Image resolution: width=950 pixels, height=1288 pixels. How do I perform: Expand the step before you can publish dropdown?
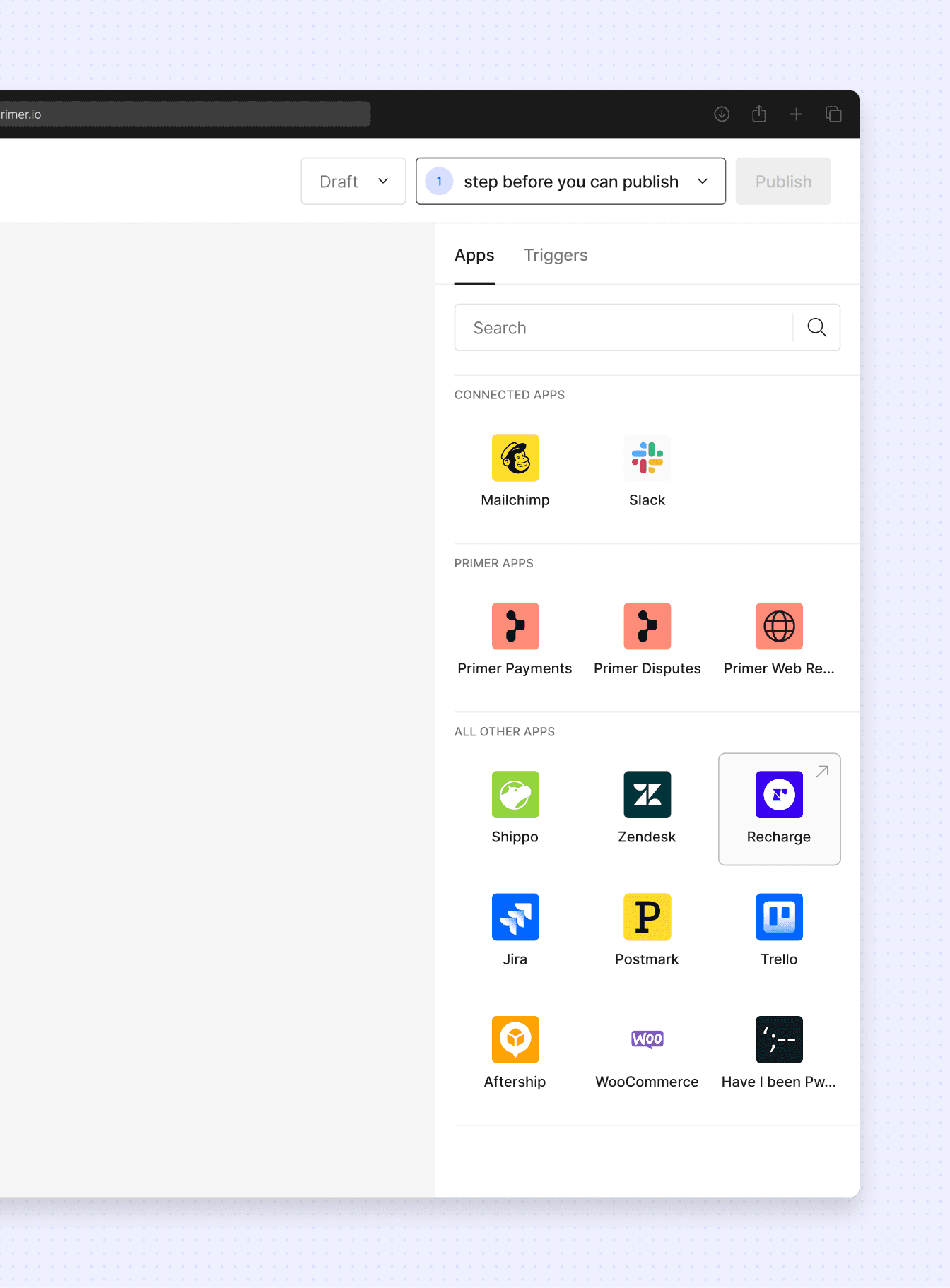coord(570,182)
